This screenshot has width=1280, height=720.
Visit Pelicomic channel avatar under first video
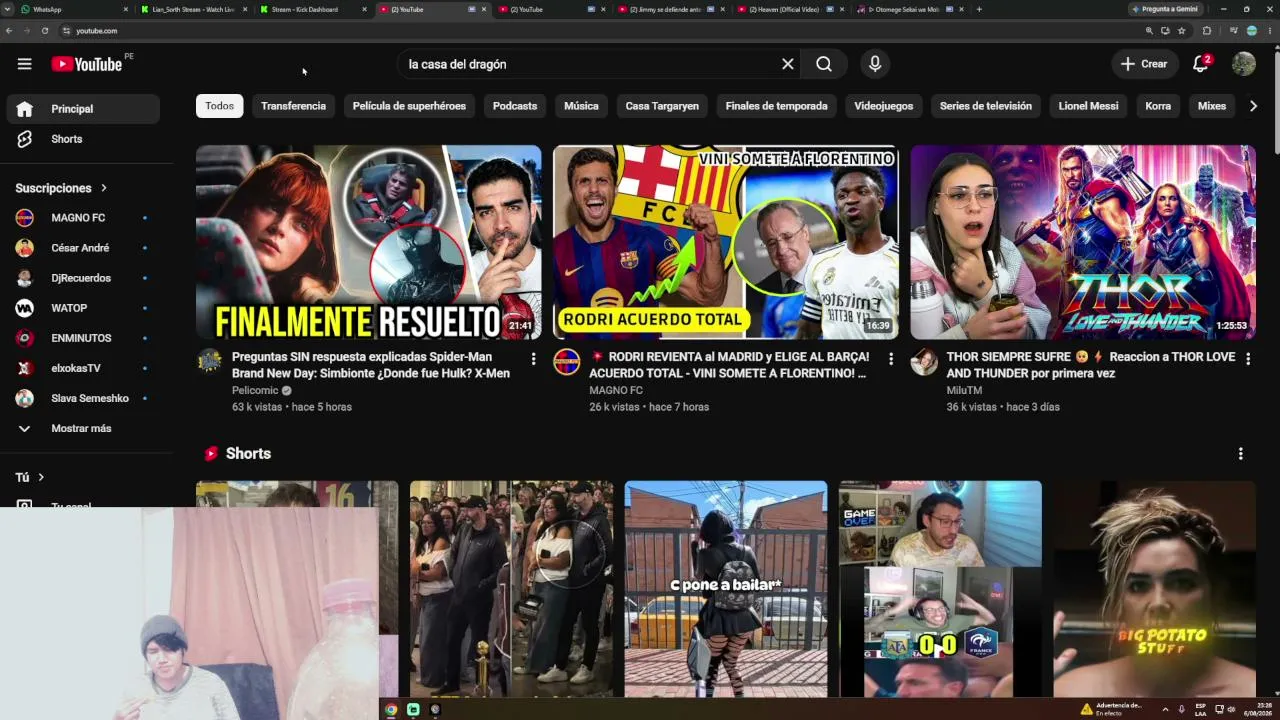coord(209,361)
